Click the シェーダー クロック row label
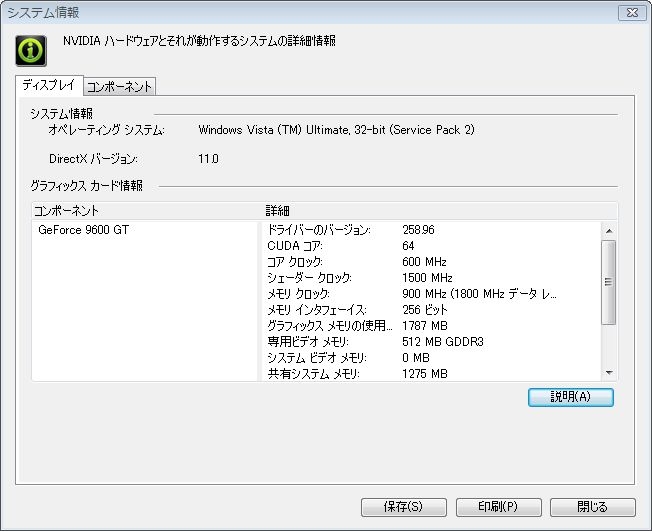This screenshot has width=652, height=531. point(309,278)
